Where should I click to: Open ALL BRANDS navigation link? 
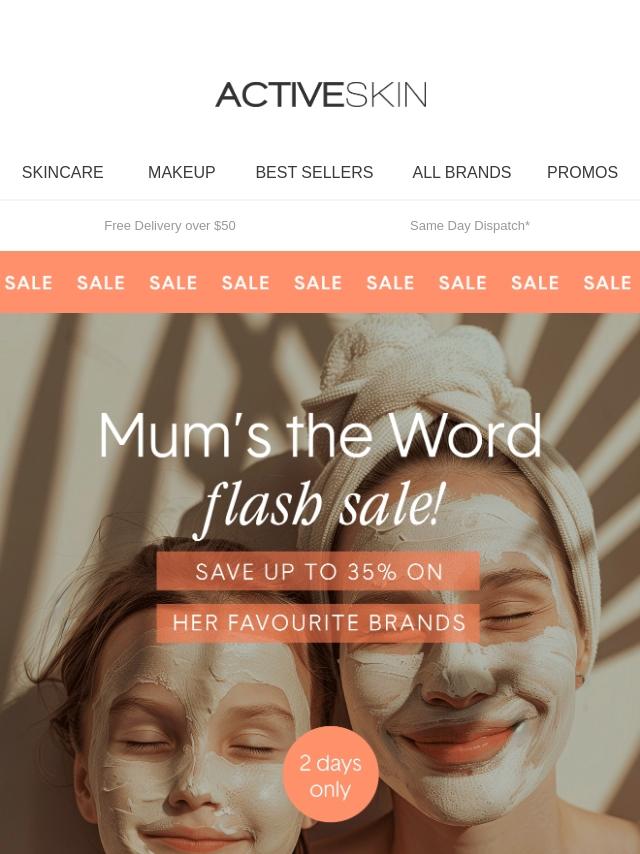pos(461,172)
